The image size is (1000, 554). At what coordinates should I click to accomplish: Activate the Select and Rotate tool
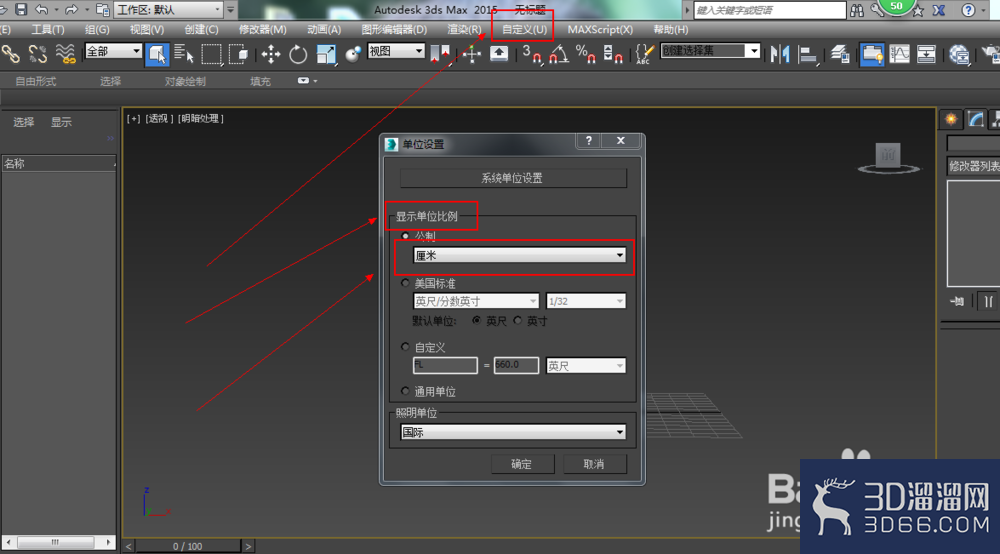[298, 54]
